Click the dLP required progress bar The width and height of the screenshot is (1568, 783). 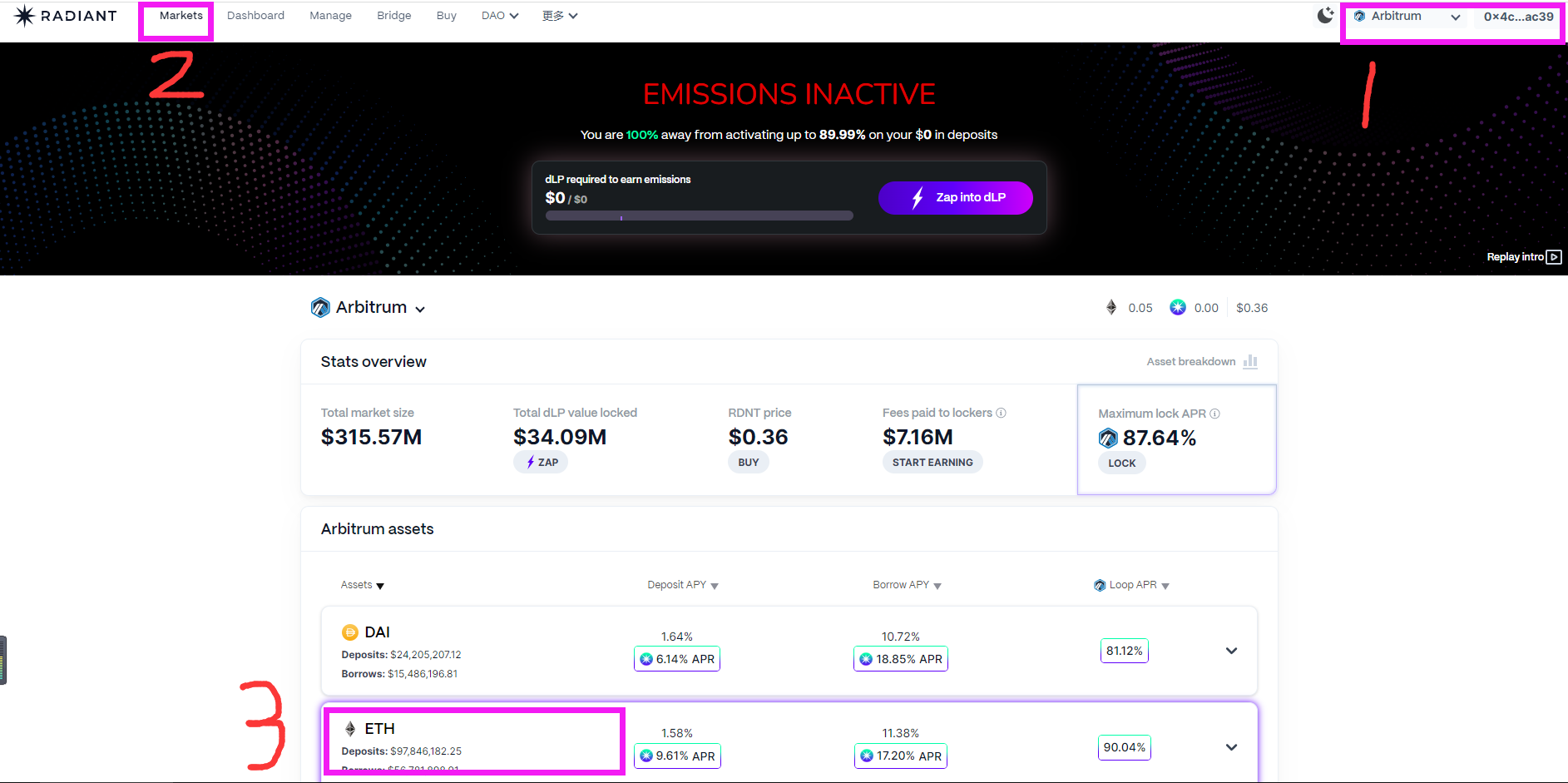pyautogui.click(x=699, y=216)
